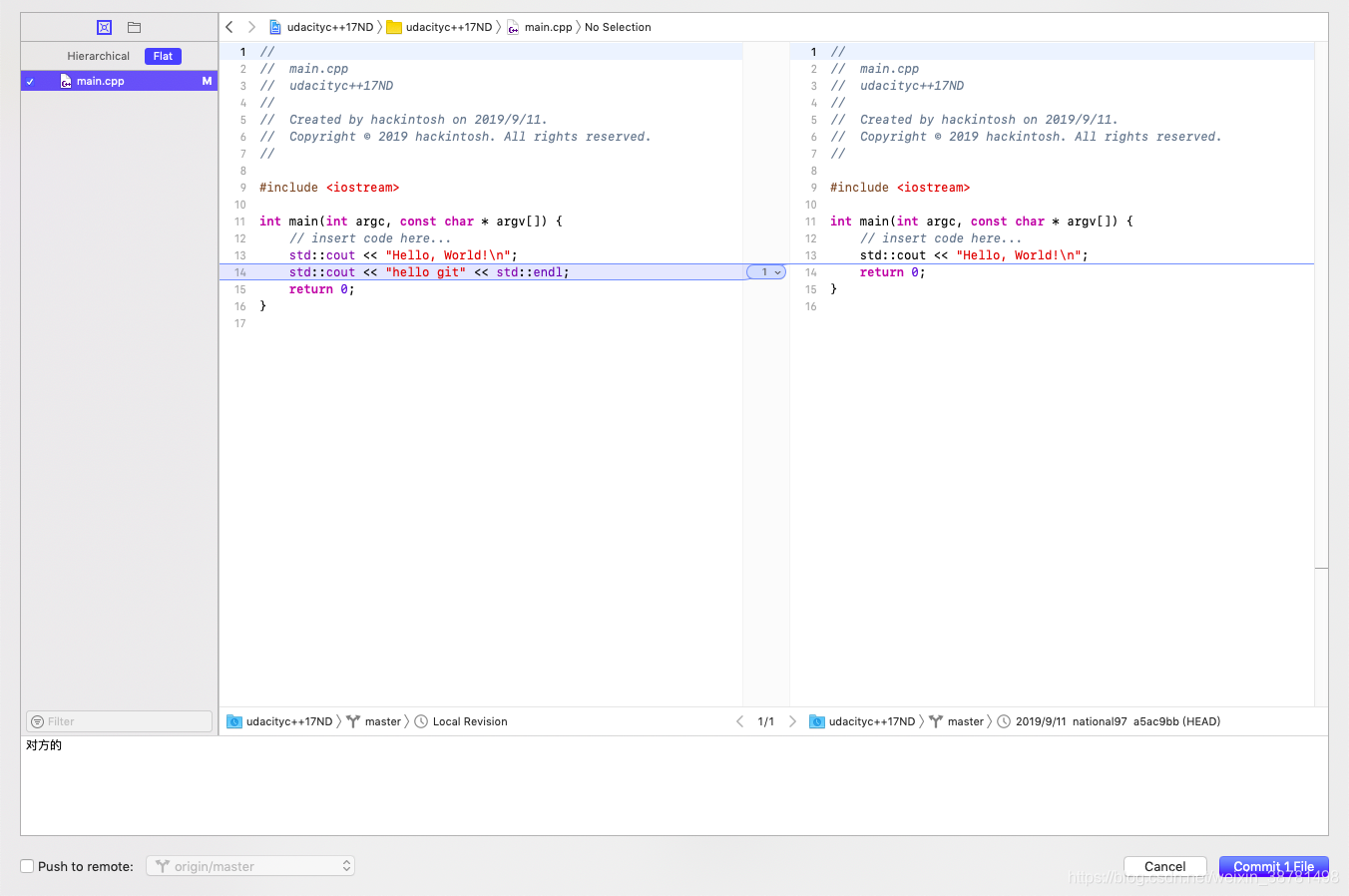Open udacityc++17ND project breadcrumb menu

click(330, 27)
